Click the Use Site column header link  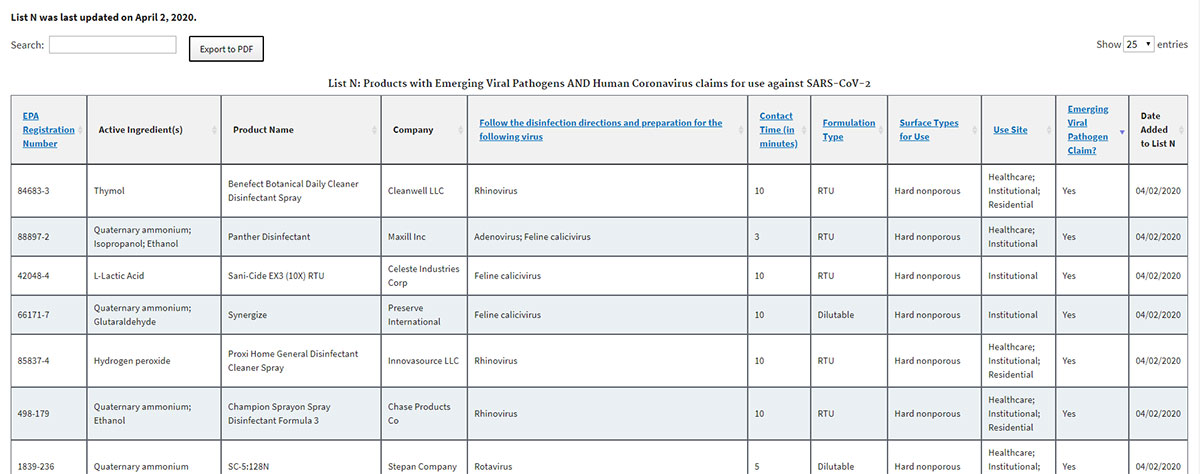[1010, 130]
